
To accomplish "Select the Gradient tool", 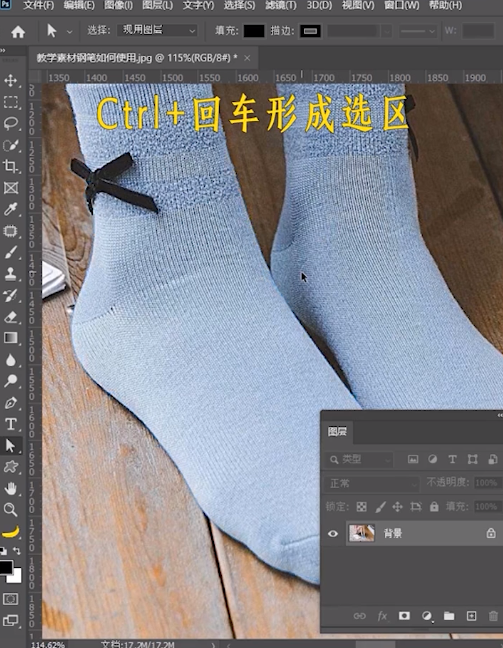I will point(11,338).
